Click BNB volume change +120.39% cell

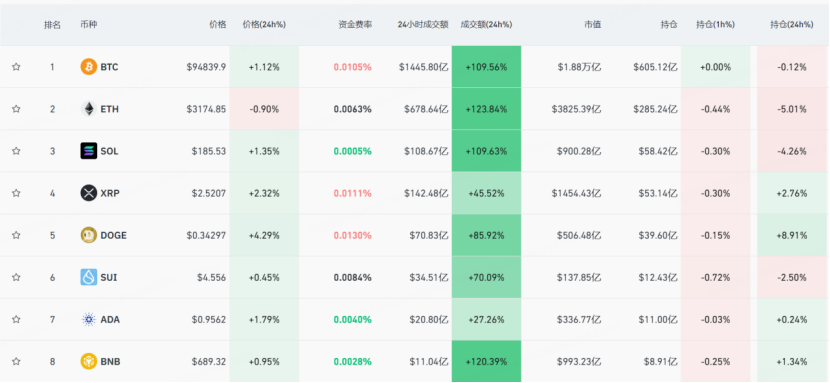point(486,361)
